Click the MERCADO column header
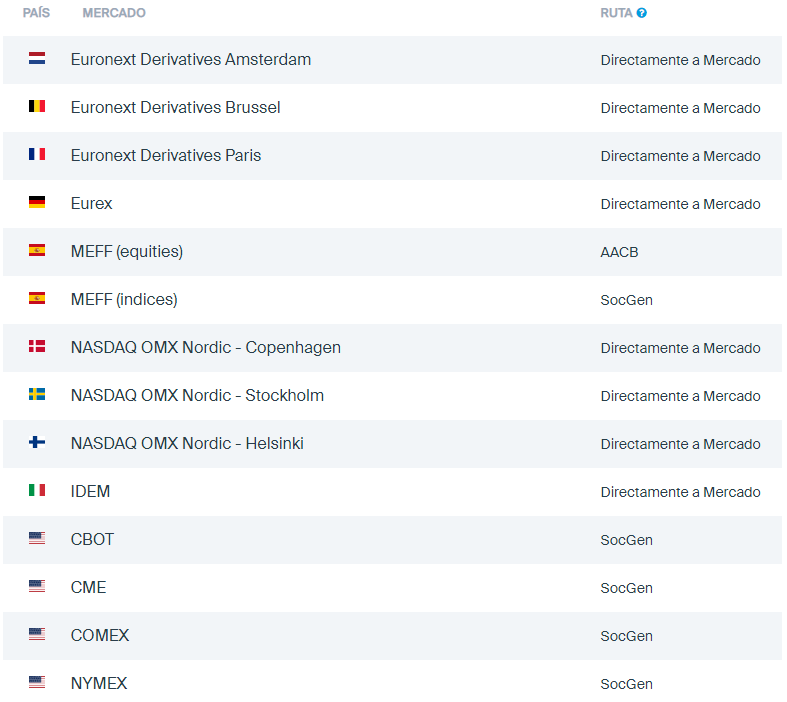 pos(114,13)
